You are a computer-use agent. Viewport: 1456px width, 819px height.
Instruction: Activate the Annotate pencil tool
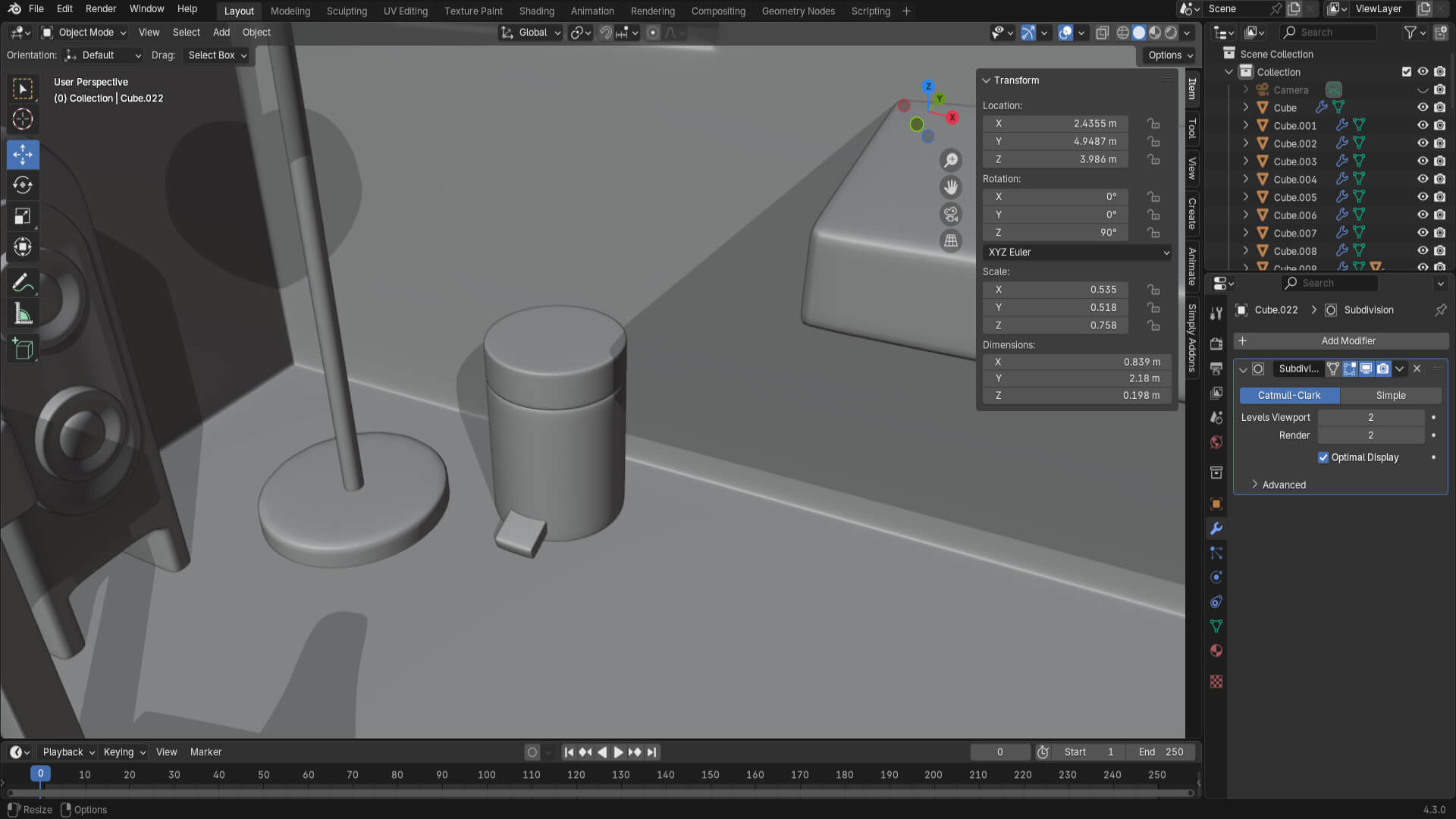coord(23,283)
